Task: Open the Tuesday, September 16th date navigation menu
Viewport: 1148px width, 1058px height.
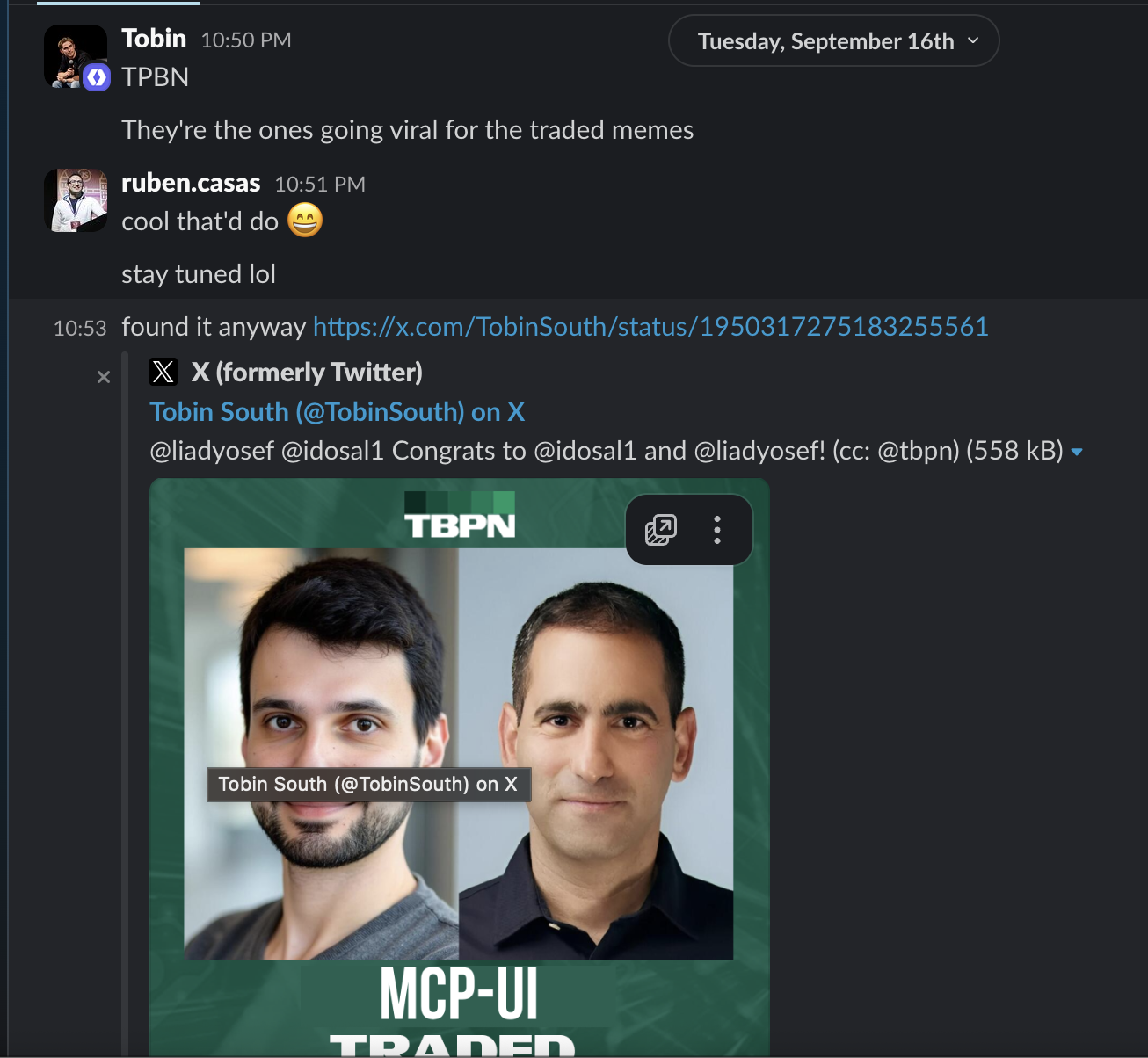Action: pyautogui.click(x=826, y=40)
